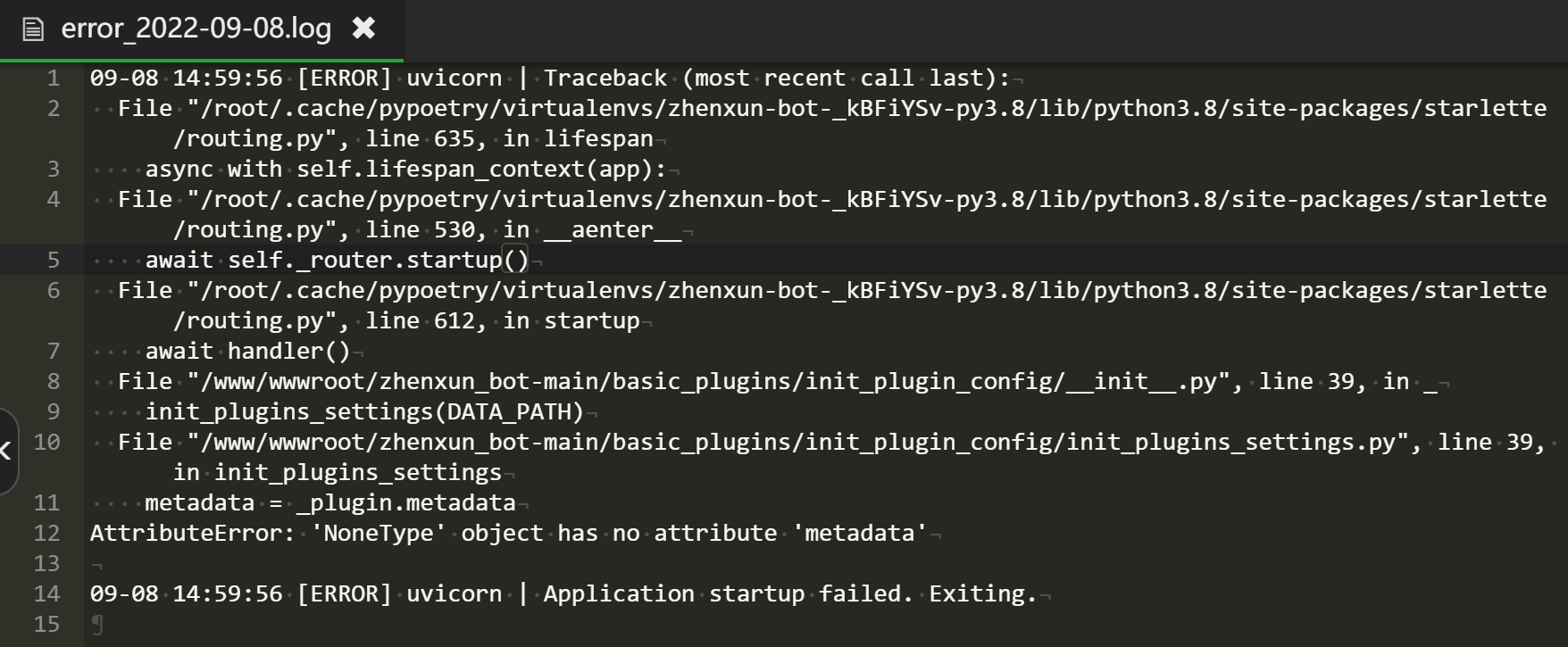1568x647 pixels.
Task: Click metadata = _plugin.metadata on line 11
Action: (330, 502)
